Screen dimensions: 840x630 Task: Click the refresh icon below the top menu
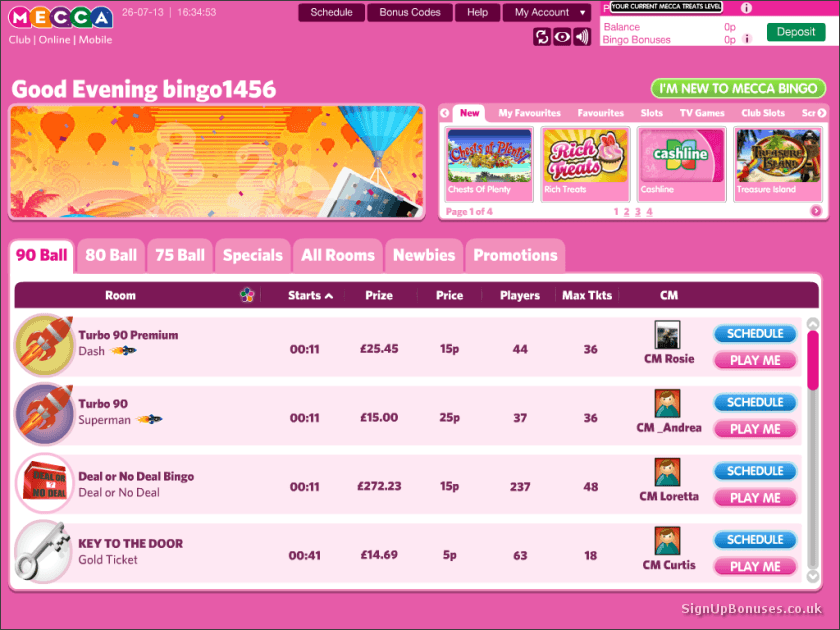[x=542, y=36]
